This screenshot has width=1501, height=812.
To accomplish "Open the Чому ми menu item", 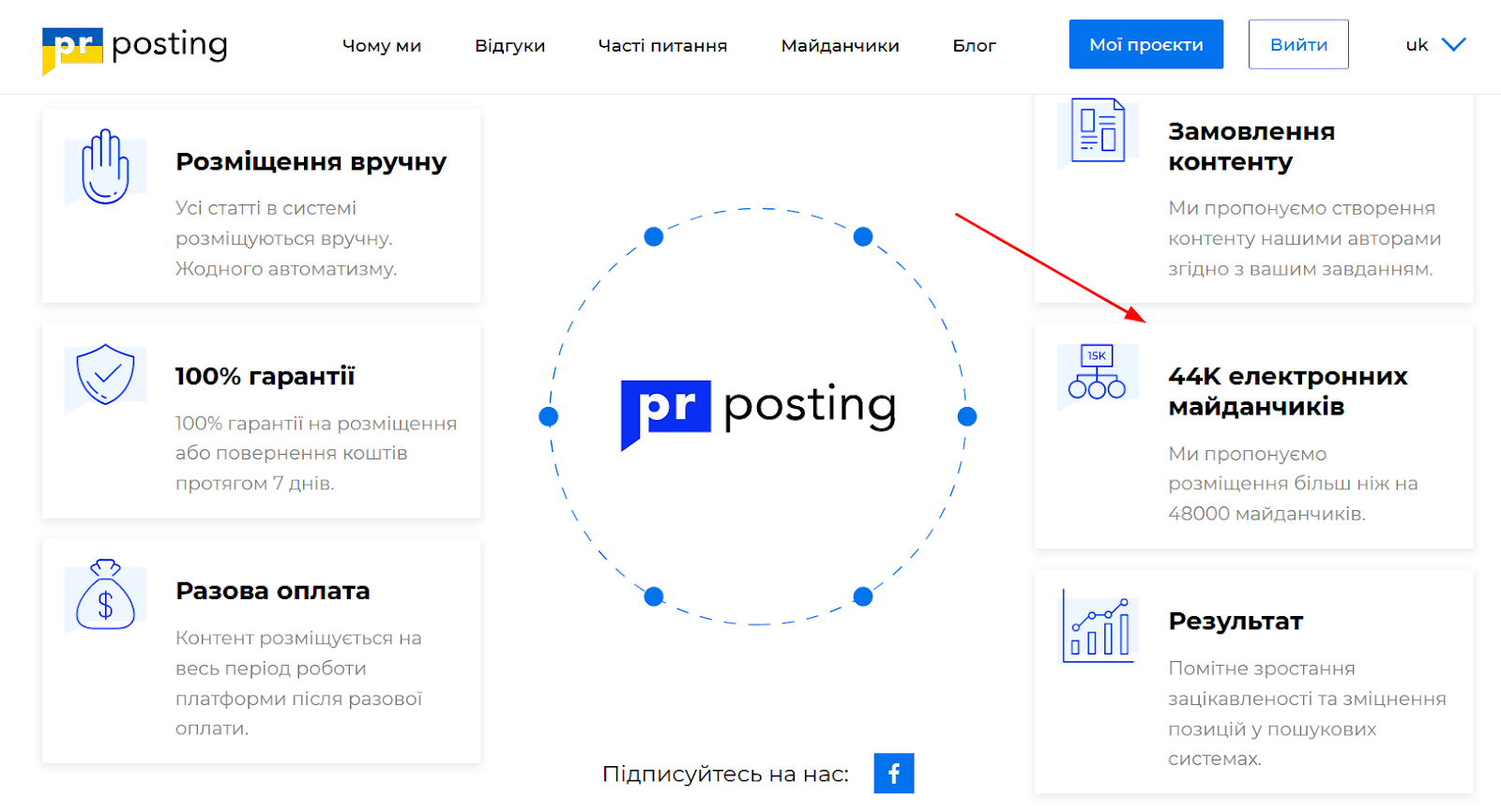I will point(382,45).
